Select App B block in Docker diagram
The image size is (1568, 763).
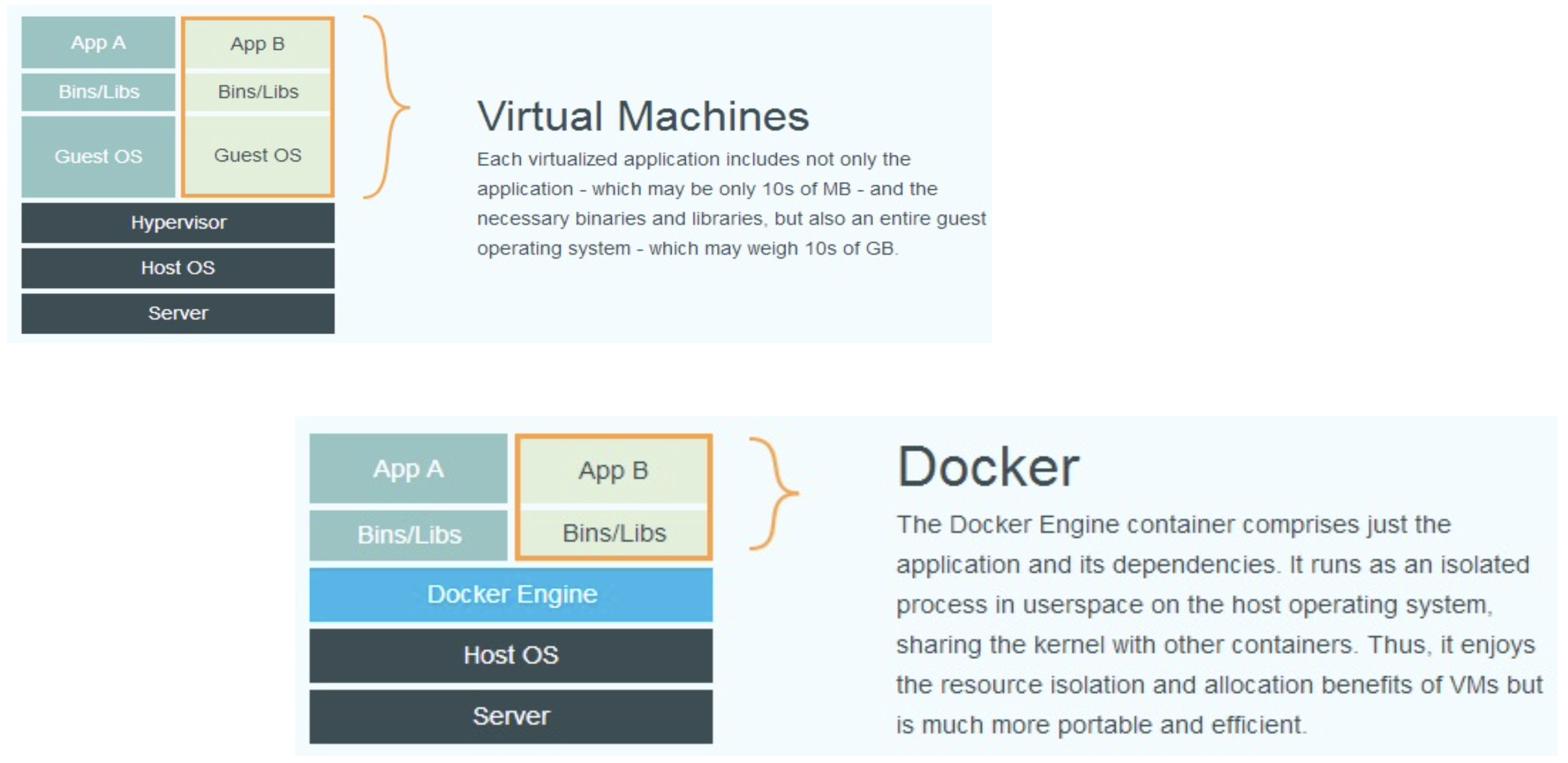614,470
